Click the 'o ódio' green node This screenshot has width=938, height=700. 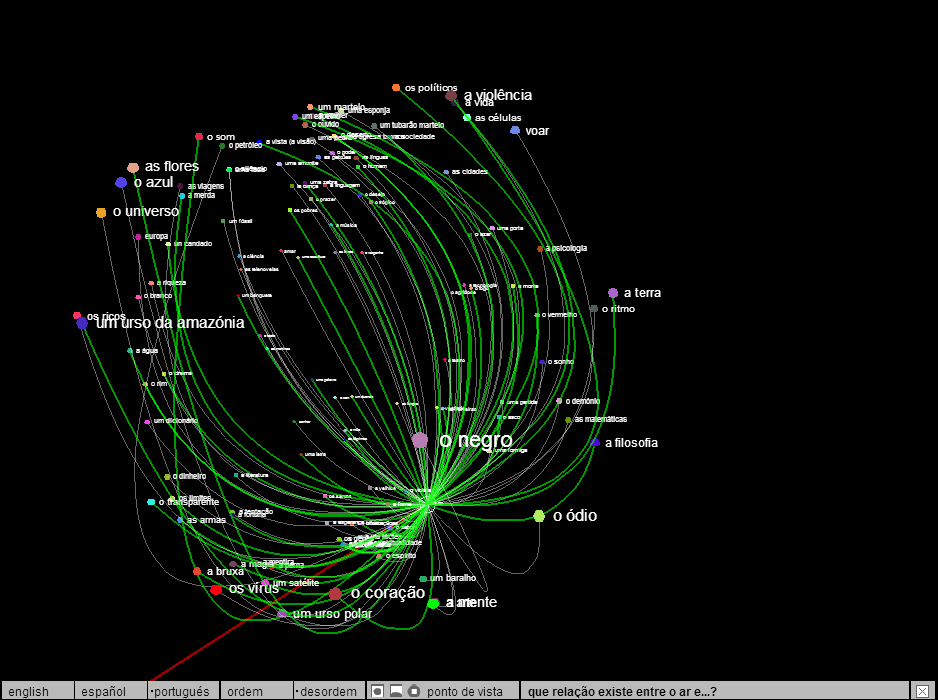click(539, 516)
